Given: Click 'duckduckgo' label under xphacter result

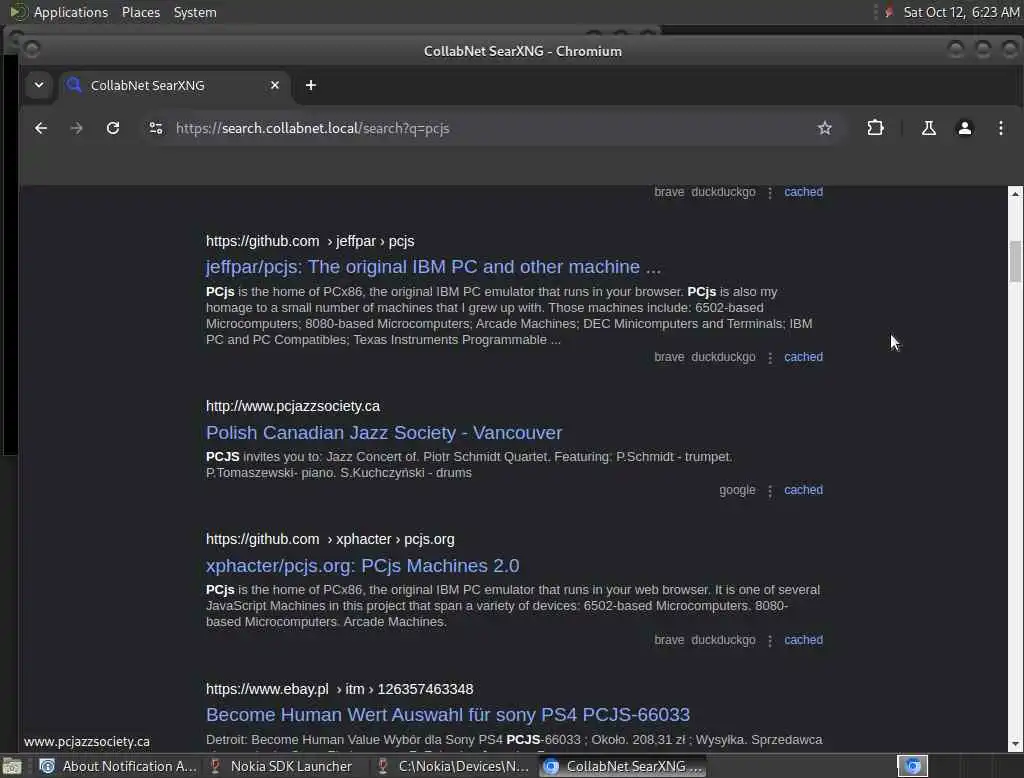Looking at the screenshot, I should [723, 640].
